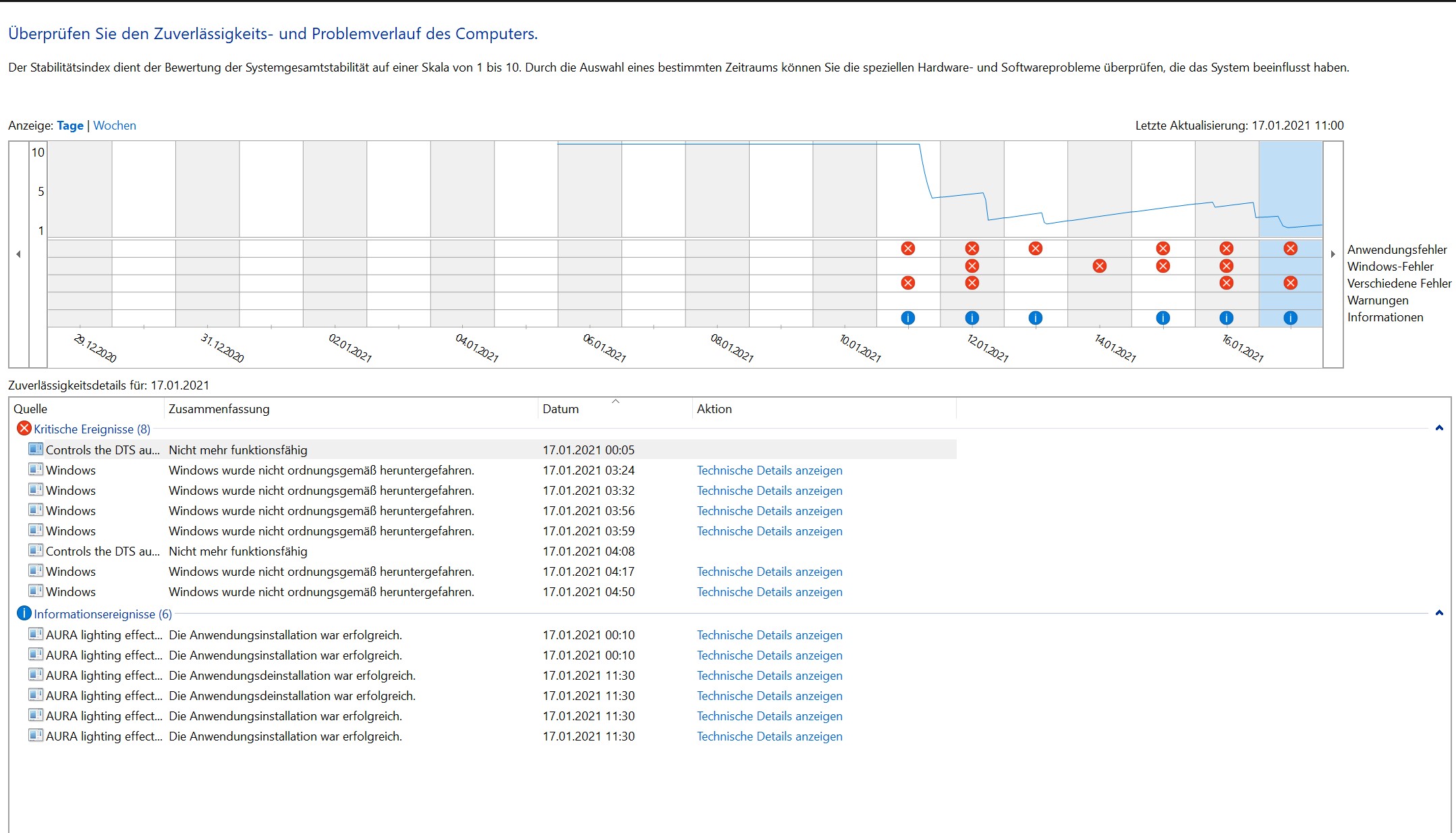This screenshot has width=1456, height=833.
Task: Click information icon for 13.01.2021 column
Action: pos(1035,318)
